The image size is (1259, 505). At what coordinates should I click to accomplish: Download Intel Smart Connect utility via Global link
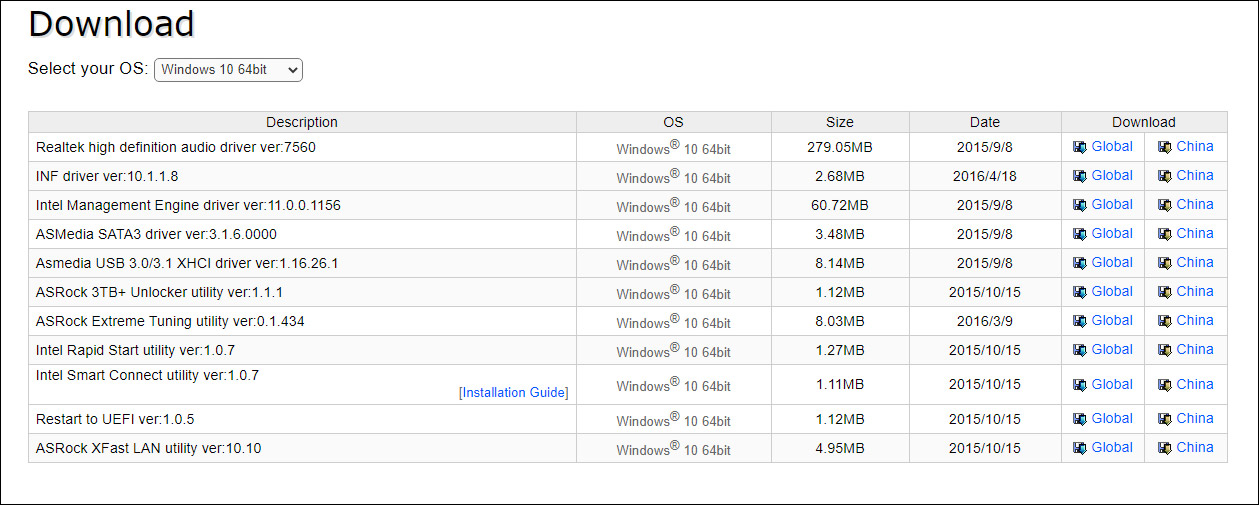[x=1112, y=384]
